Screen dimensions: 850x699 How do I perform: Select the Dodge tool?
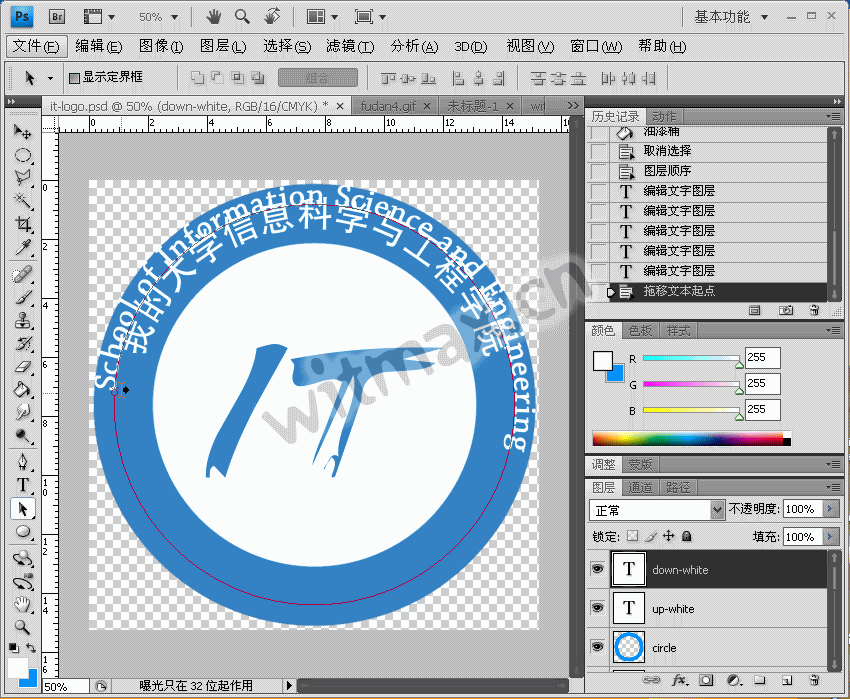(22, 435)
